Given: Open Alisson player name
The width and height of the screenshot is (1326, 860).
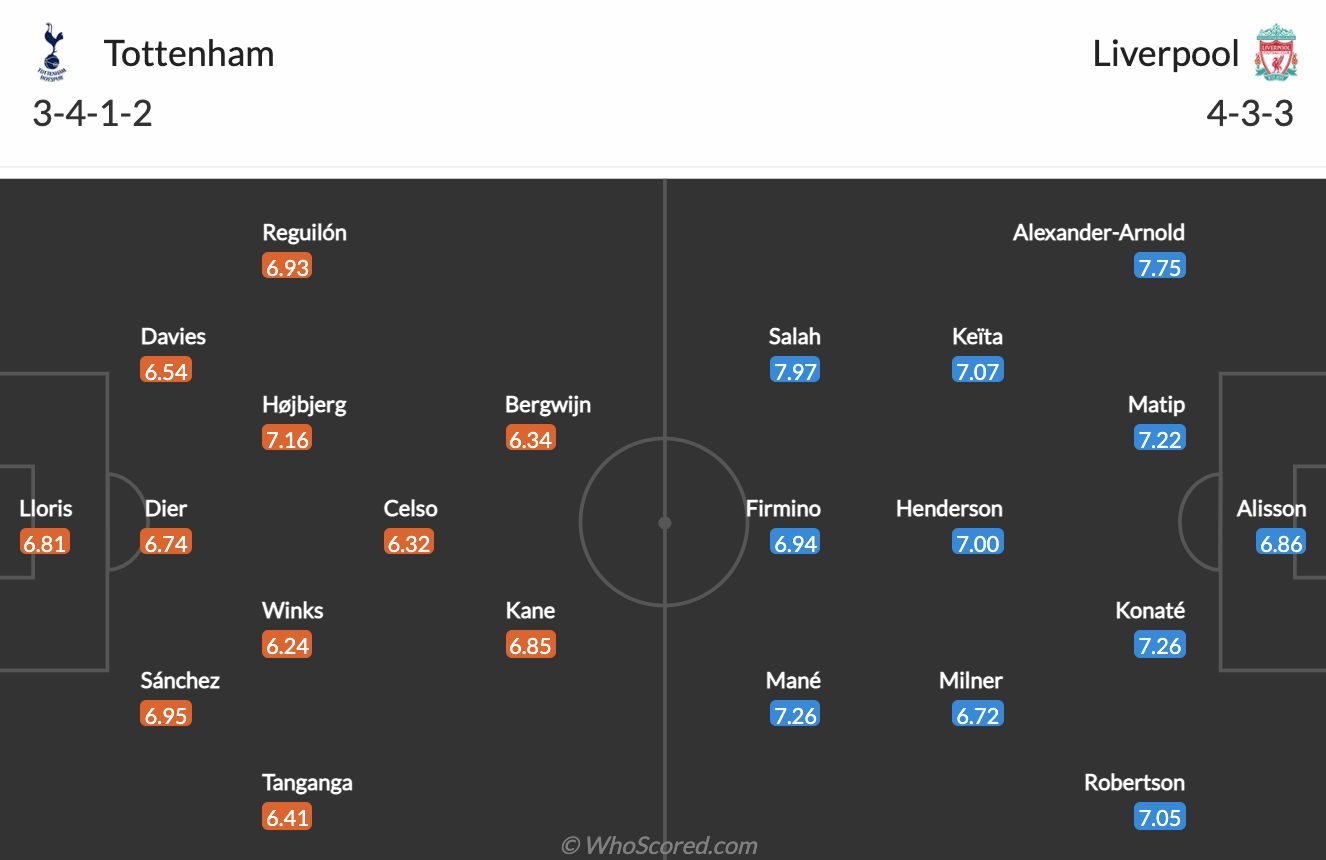Looking at the screenshot, I should (1271, 508).
